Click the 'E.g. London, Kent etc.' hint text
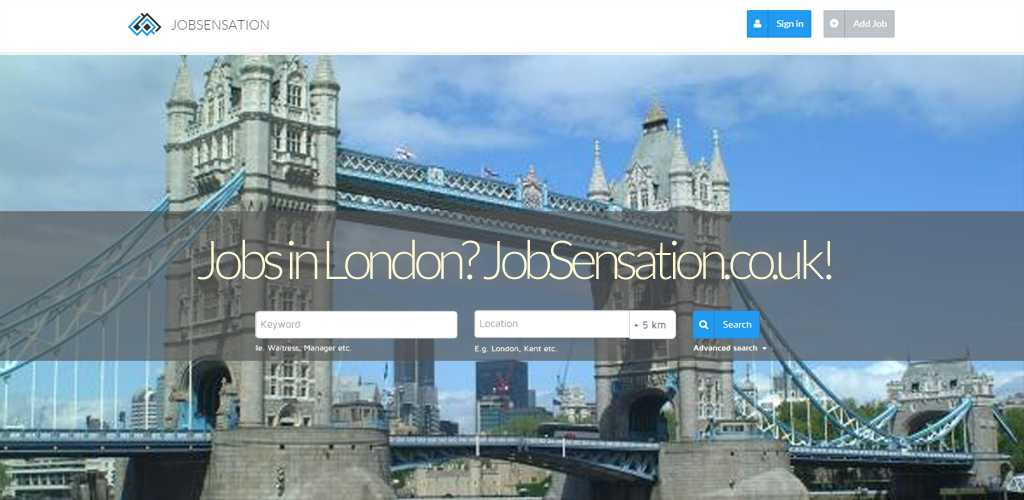This screenshot has width=1024, height=500. [x=516, y=349]
